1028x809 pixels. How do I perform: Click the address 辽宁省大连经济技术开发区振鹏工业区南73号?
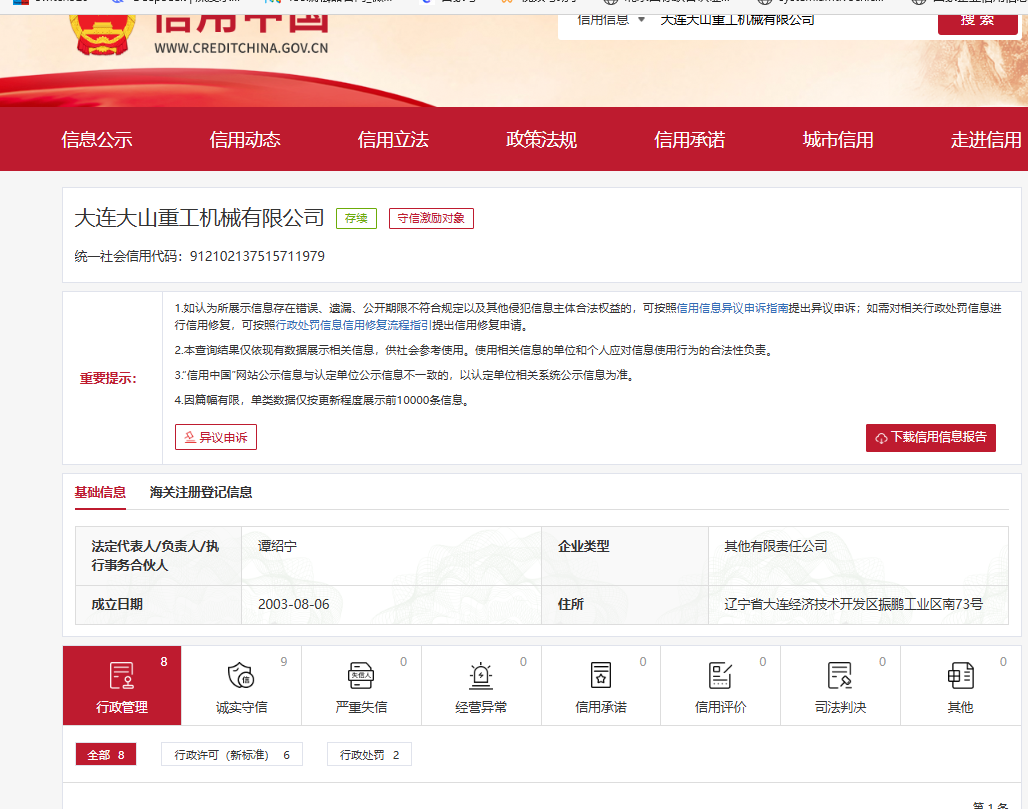854,604
